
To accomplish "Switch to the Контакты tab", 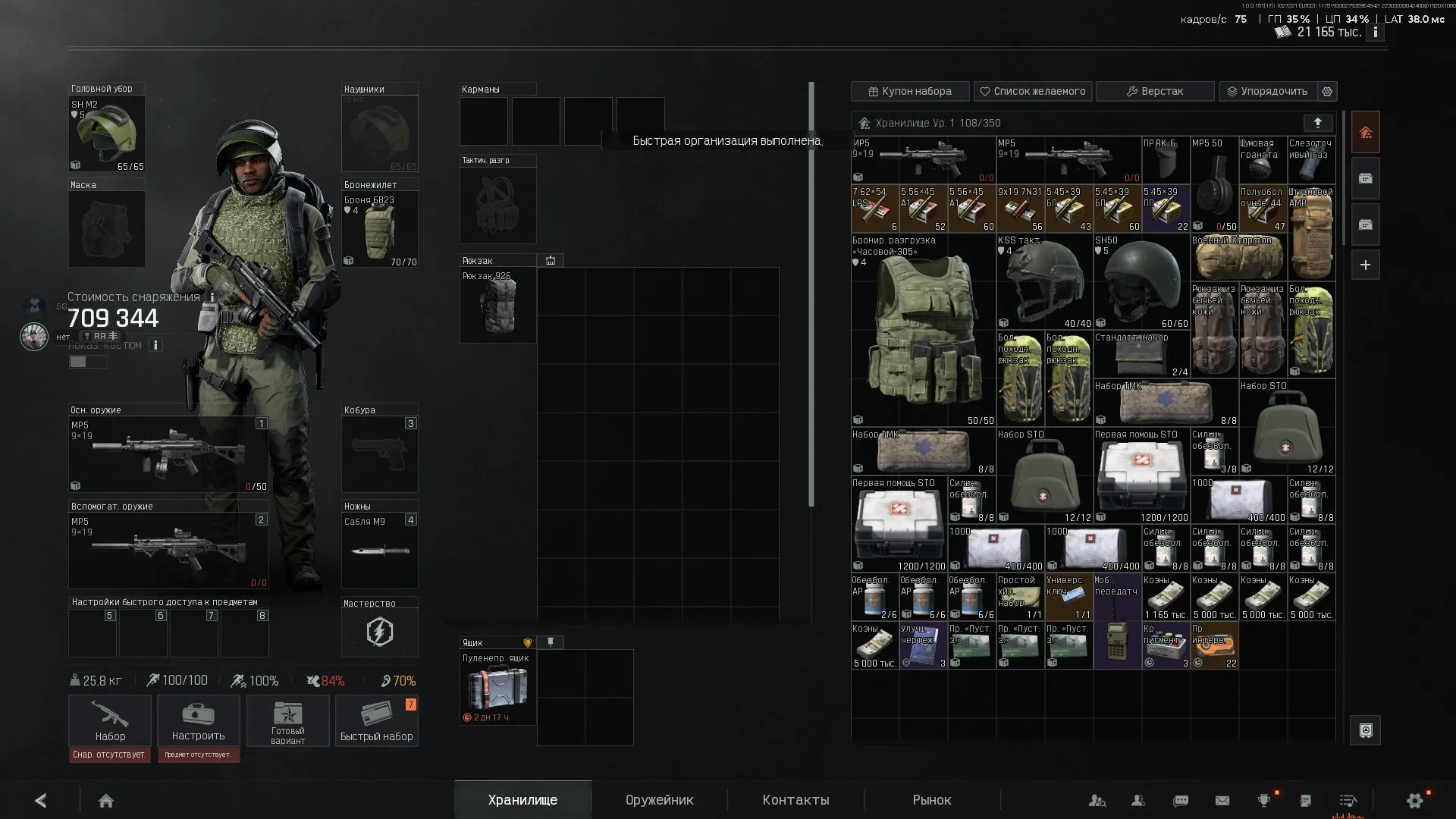I will coord(795,800).
